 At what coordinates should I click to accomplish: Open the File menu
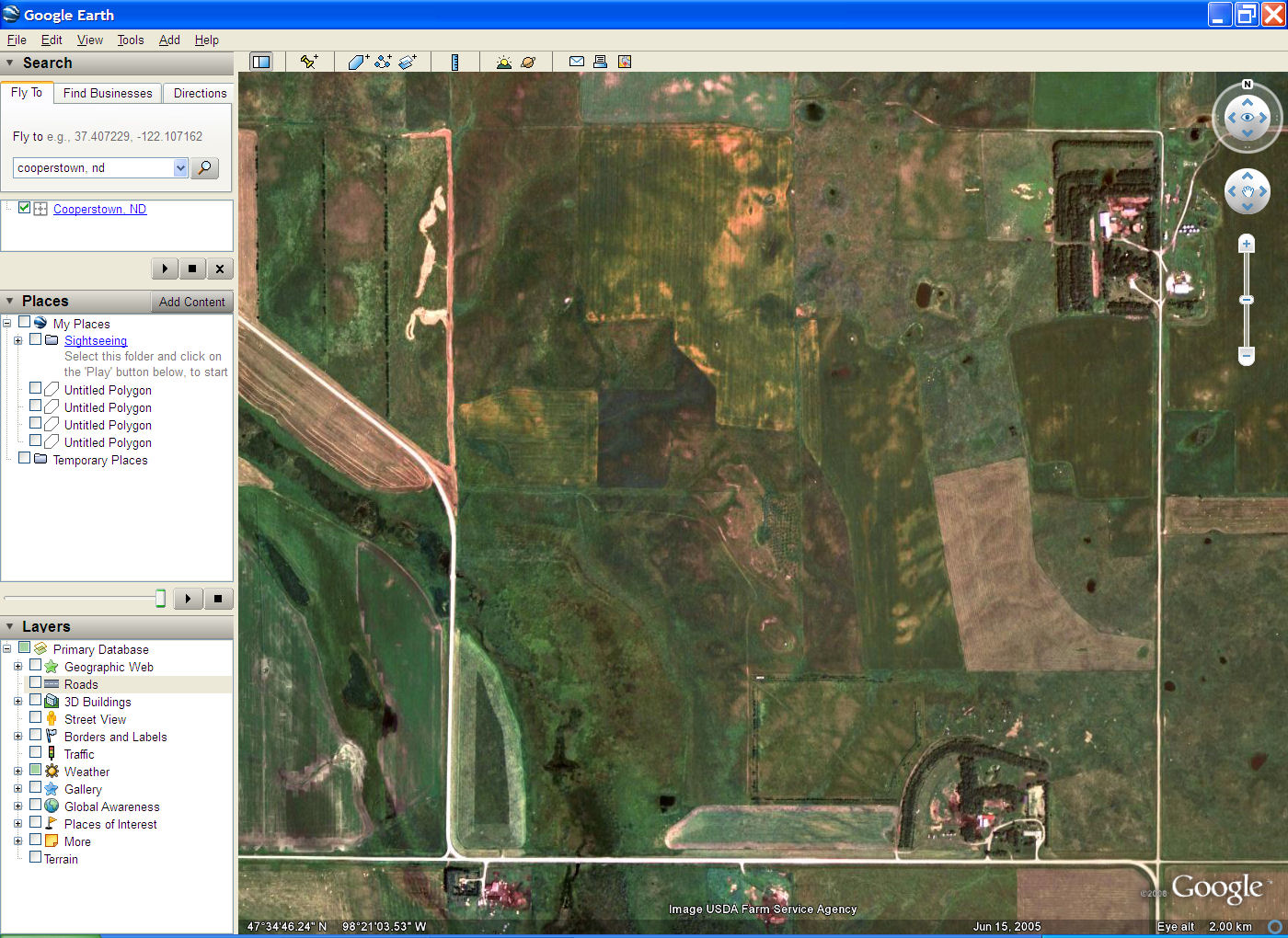17,40
